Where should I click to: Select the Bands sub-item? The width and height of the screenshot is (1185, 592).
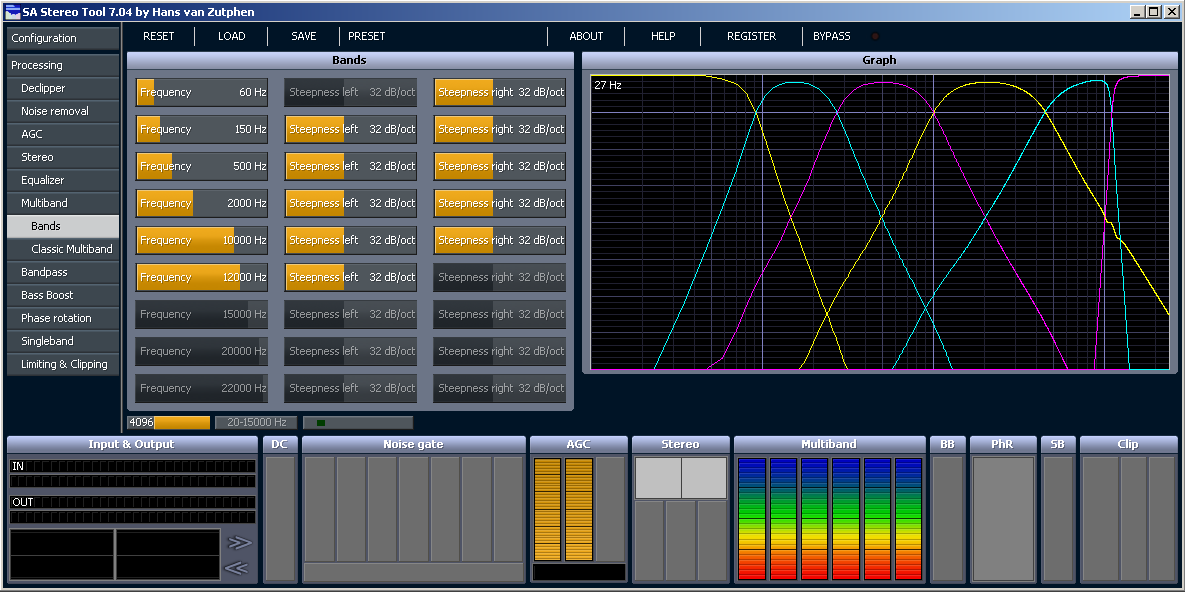[63, 226]
